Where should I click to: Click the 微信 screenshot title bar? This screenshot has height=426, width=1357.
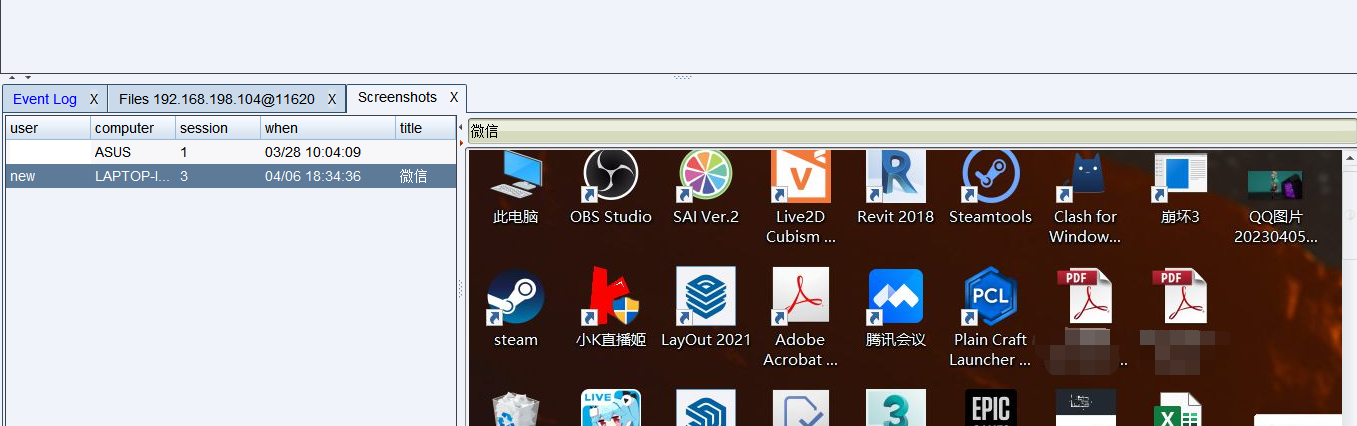point(912,131)
